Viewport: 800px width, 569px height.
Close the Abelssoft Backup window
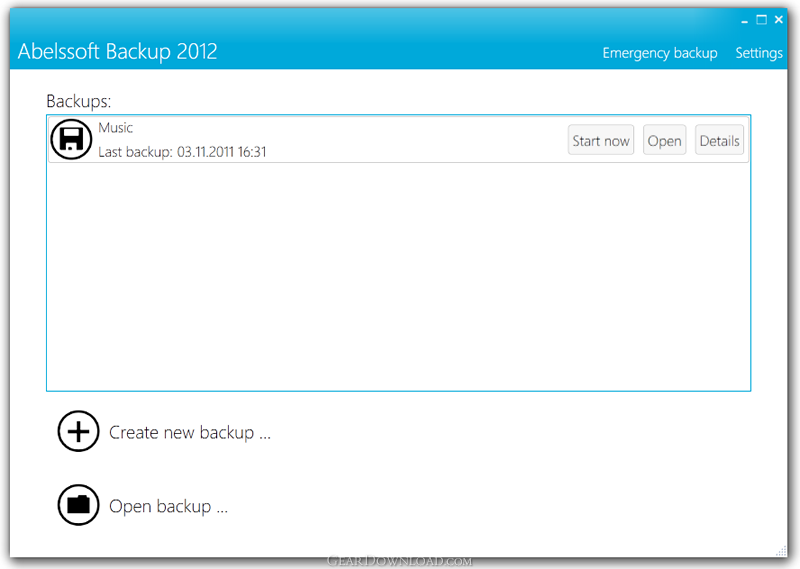tap(778, 20)
